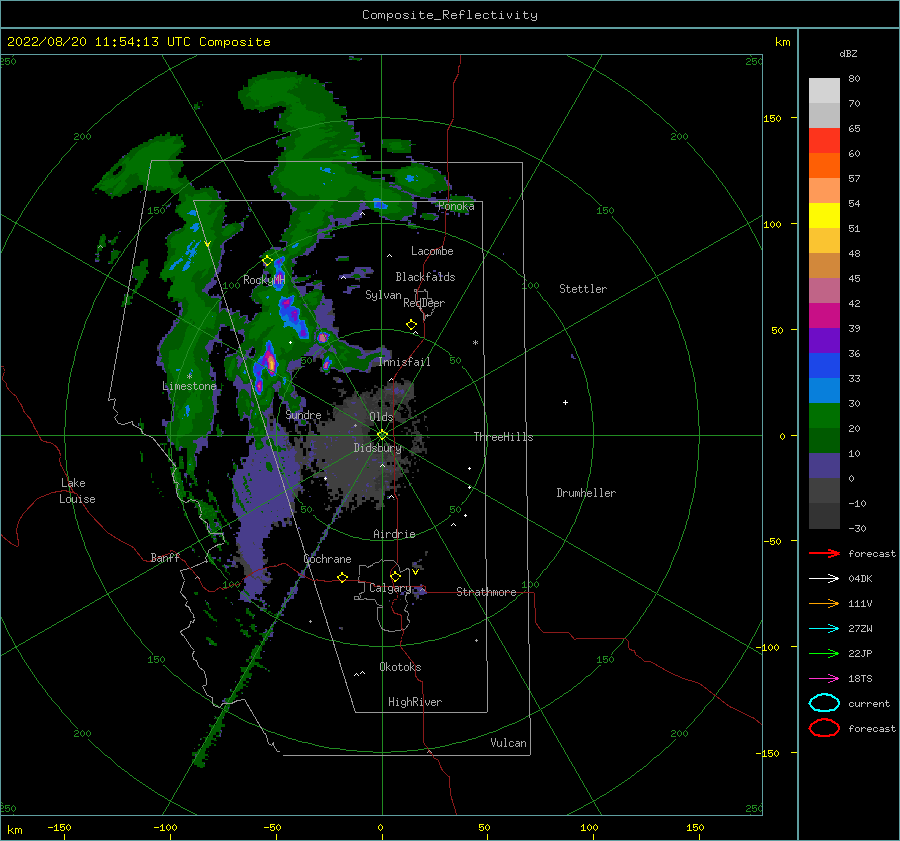Click the Cochrane town label

point(327,559)
